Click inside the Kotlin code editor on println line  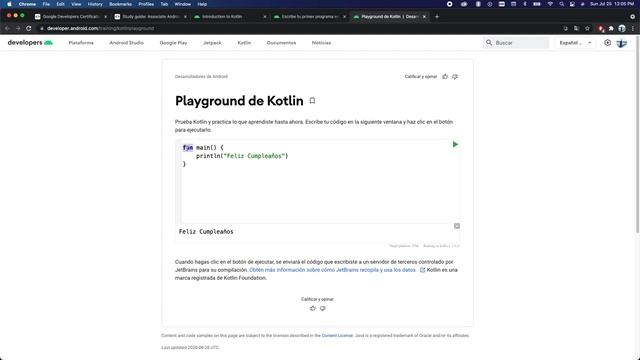tap(242, 156)
